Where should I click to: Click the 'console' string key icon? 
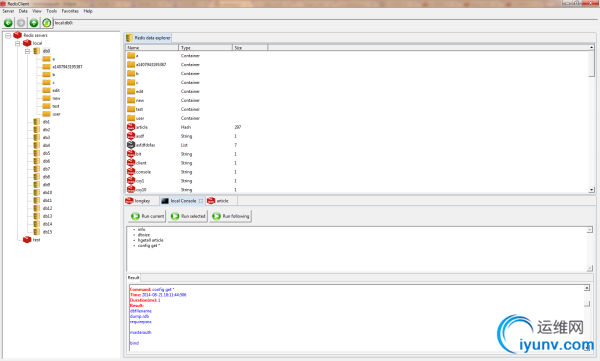pos(131,172)
